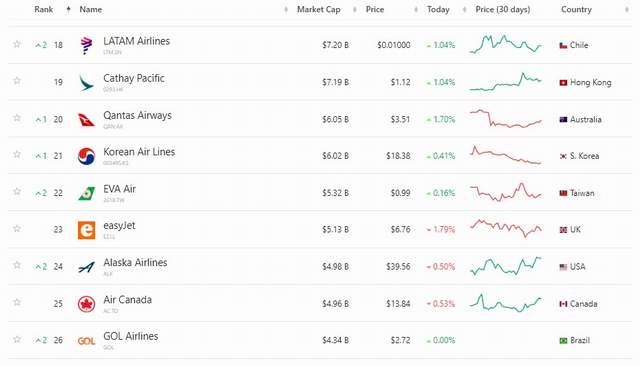Open the EVA Air logo icon
640x366 pixels.
coord(87,193)
